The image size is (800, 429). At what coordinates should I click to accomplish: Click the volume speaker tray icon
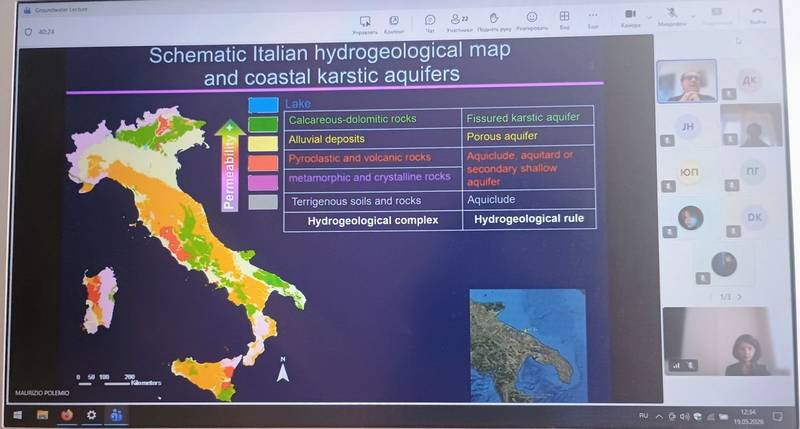point(685,417)
